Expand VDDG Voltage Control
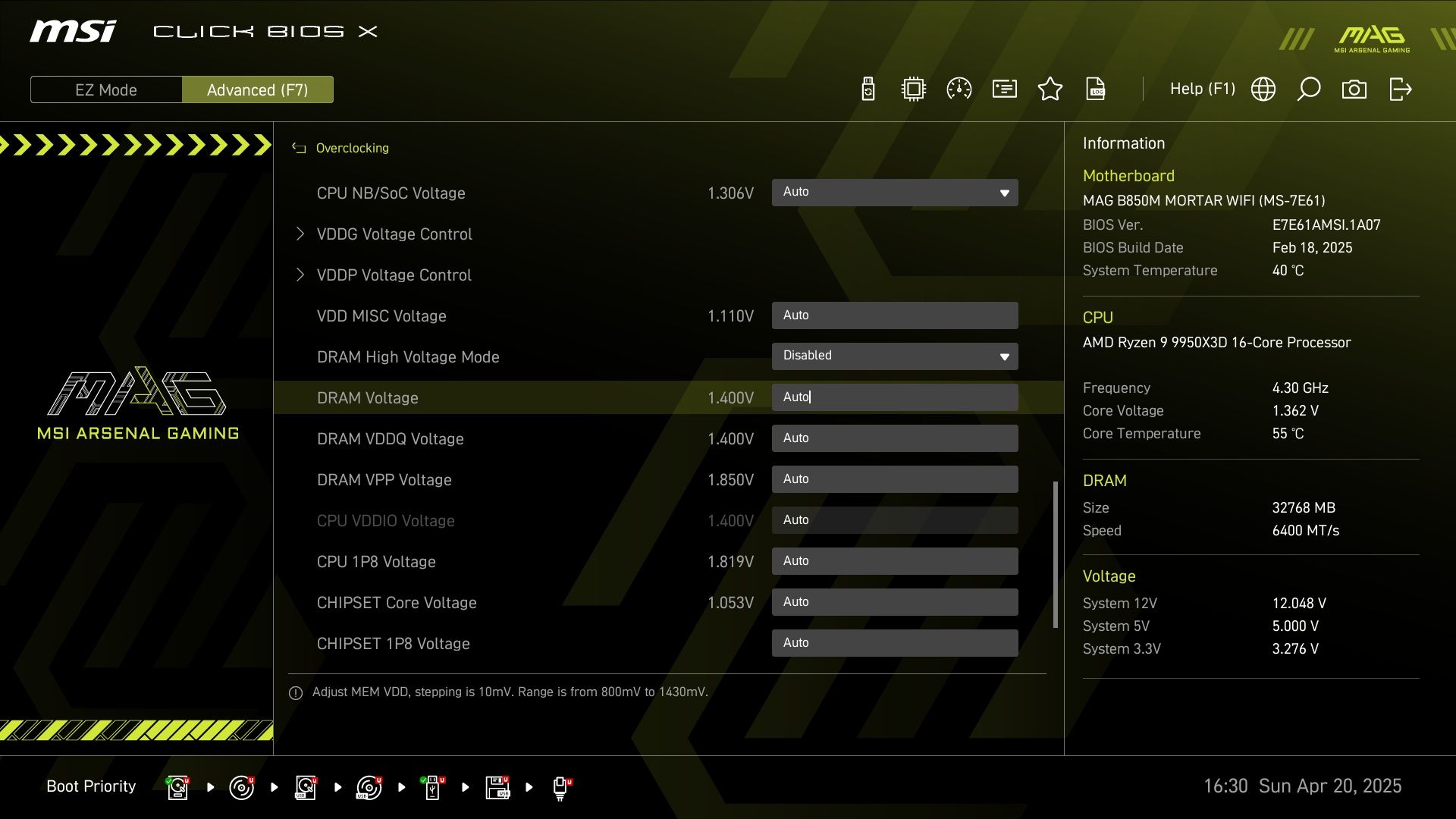Image resolution: width=1456 pixels, height=819 pixels. 394,234
